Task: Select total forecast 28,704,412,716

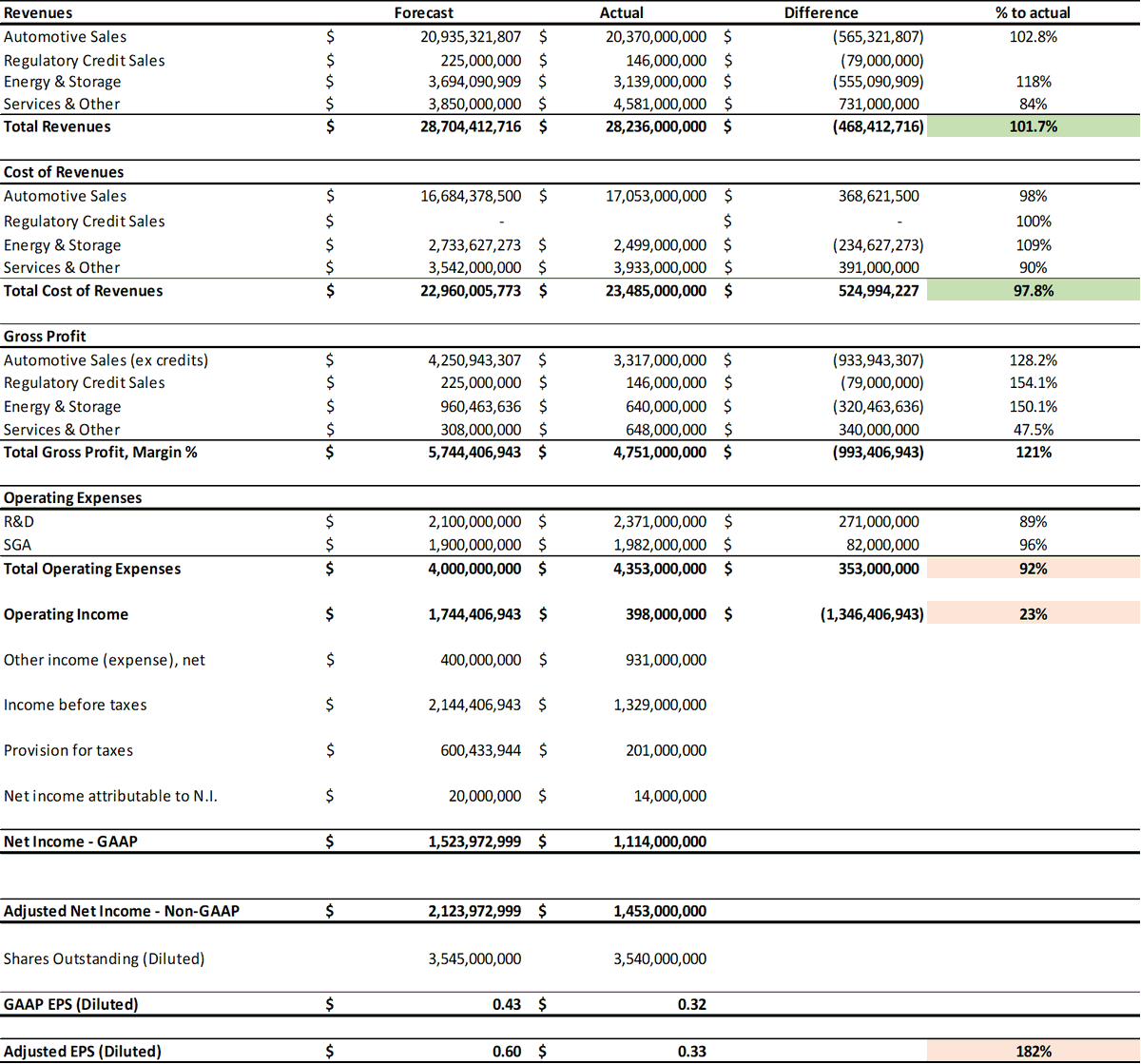Action: coord(471,126)
